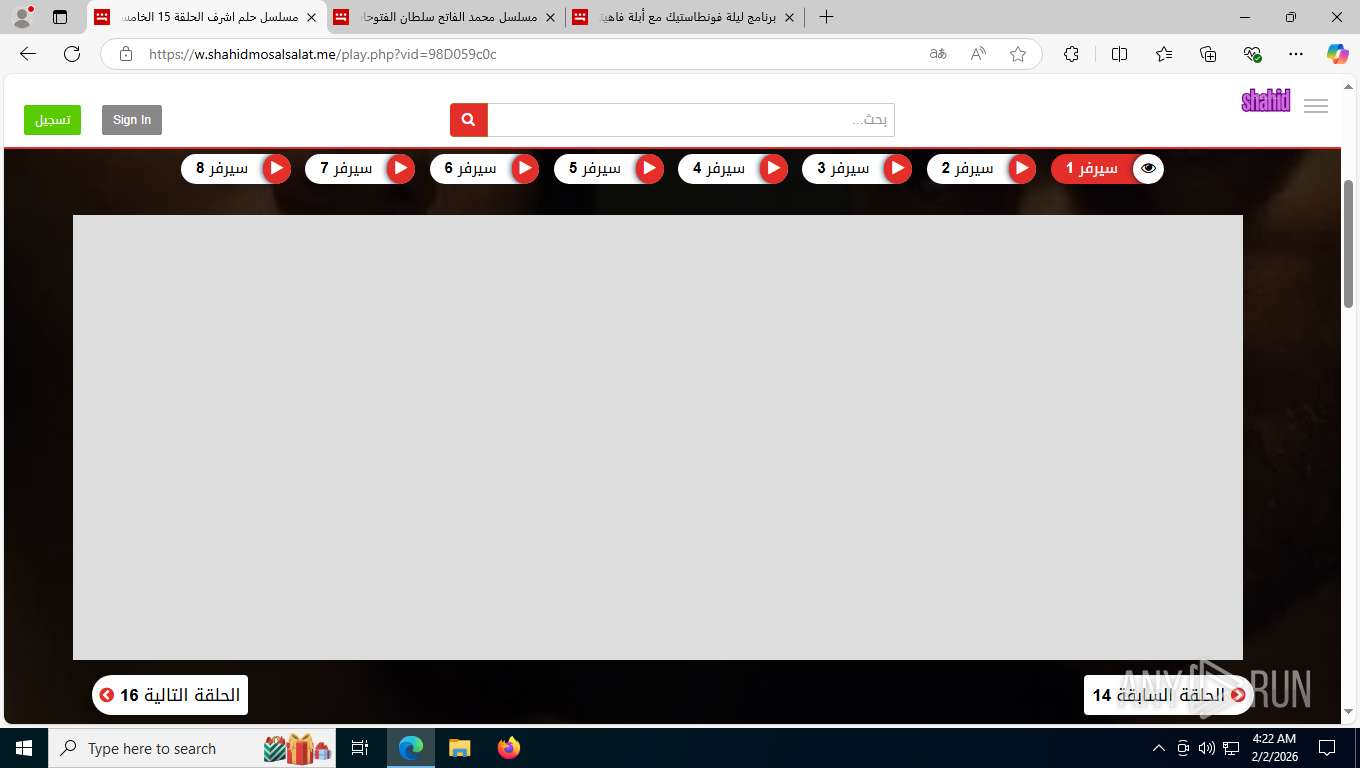Close the ليلة فونطاستيك tab
Image resolution: width=1360 pixels, height=768 pixels.
pyautogui.click(x=789, y=17)
